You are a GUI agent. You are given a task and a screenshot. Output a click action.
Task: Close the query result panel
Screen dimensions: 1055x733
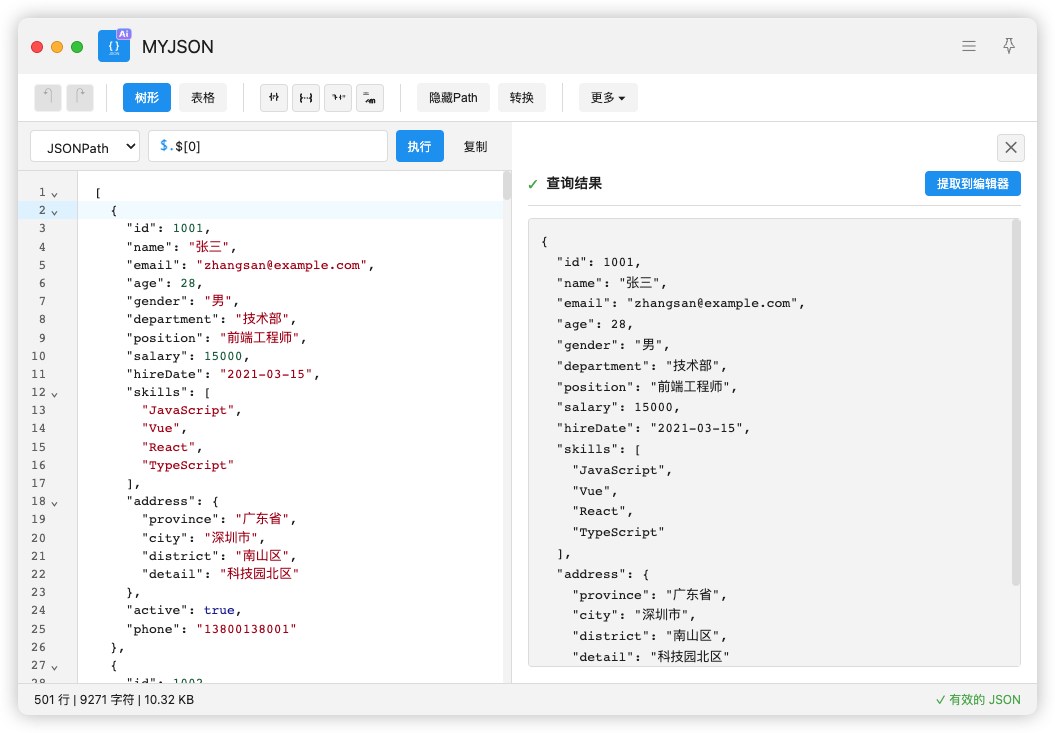[x=1010, y=148]
